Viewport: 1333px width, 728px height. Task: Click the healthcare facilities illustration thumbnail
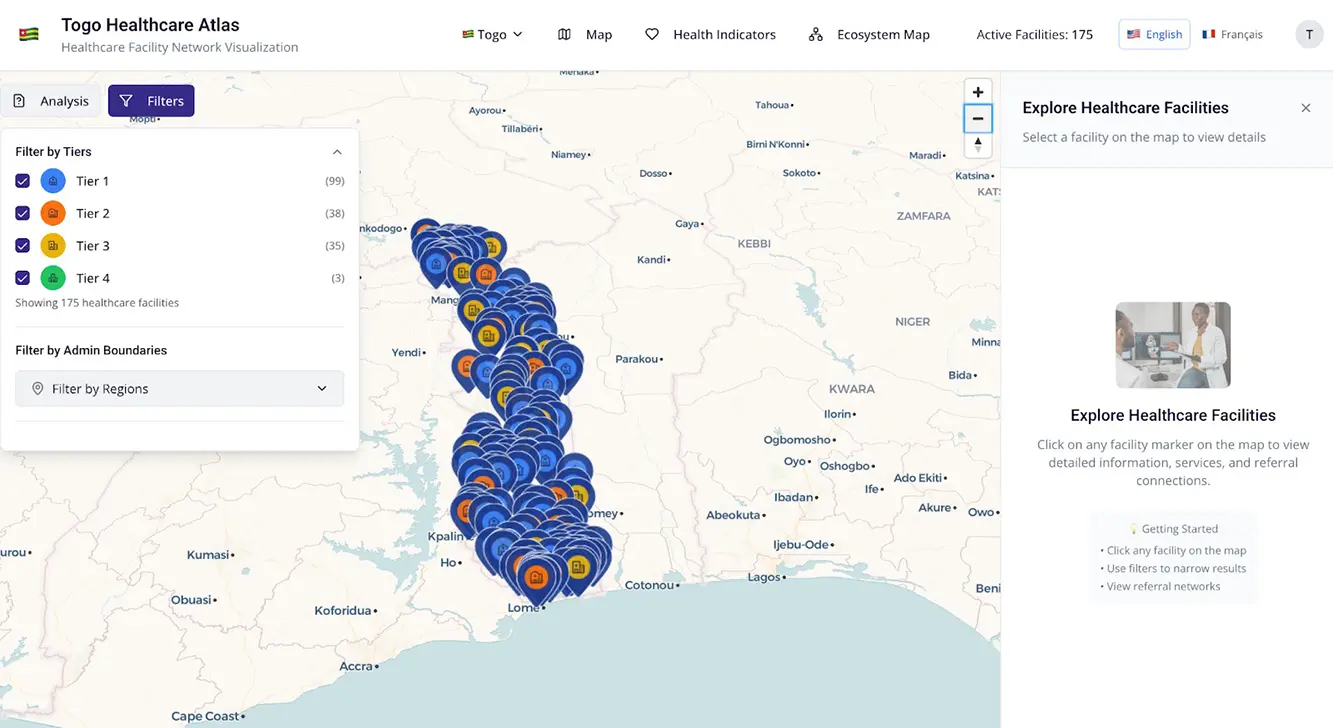[1172, 345]
